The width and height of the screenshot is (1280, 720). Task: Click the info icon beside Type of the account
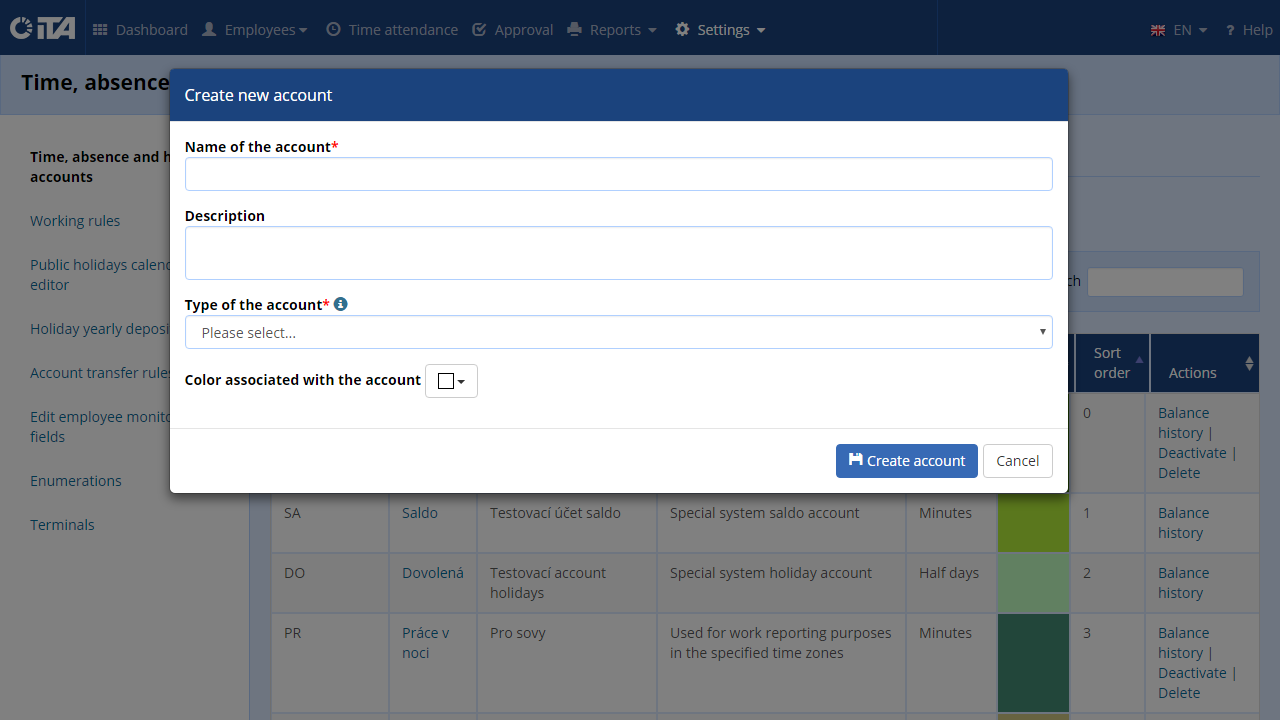(x=341, y=304)
